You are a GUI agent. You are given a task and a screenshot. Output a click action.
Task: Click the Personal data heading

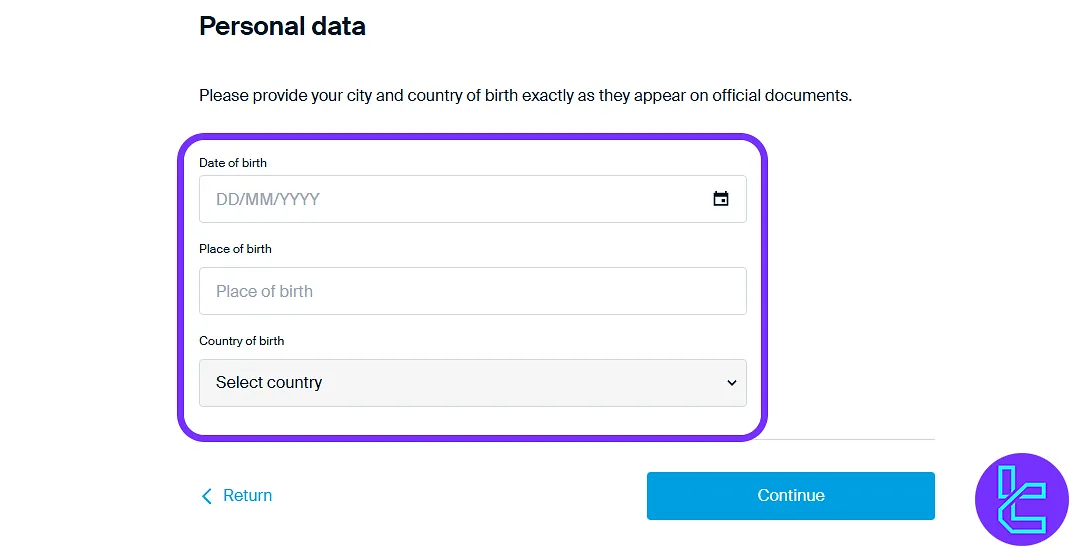click(x=282, y=26)
